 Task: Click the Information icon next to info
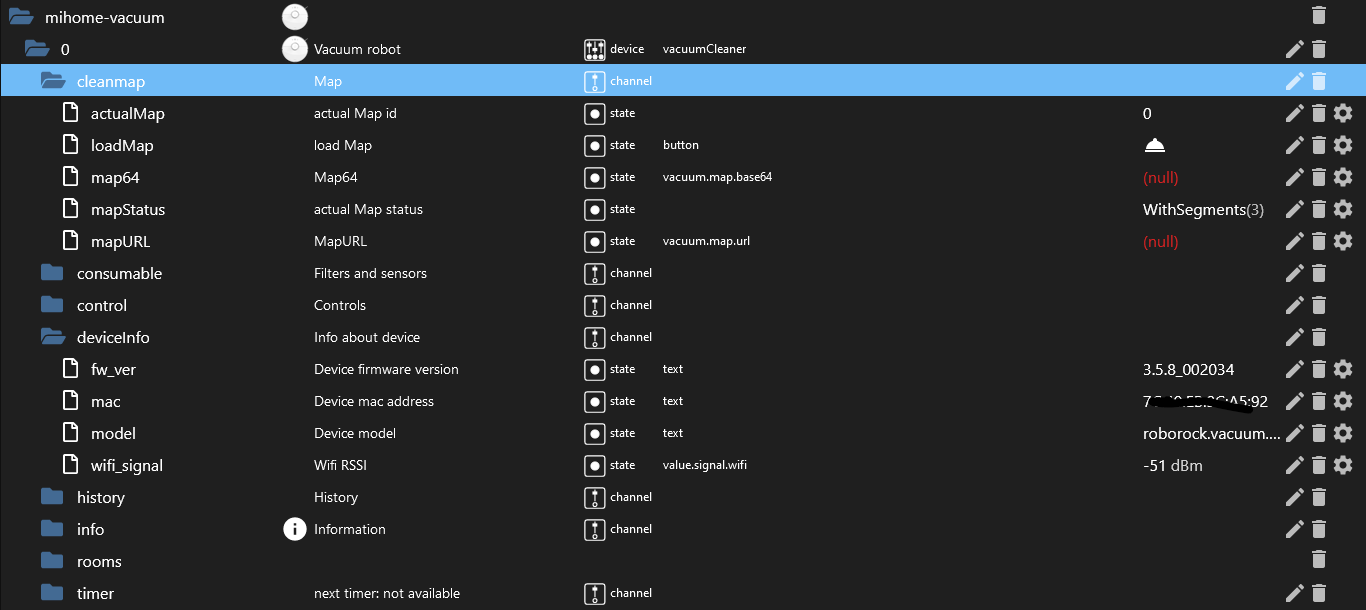tap(294, 529)
